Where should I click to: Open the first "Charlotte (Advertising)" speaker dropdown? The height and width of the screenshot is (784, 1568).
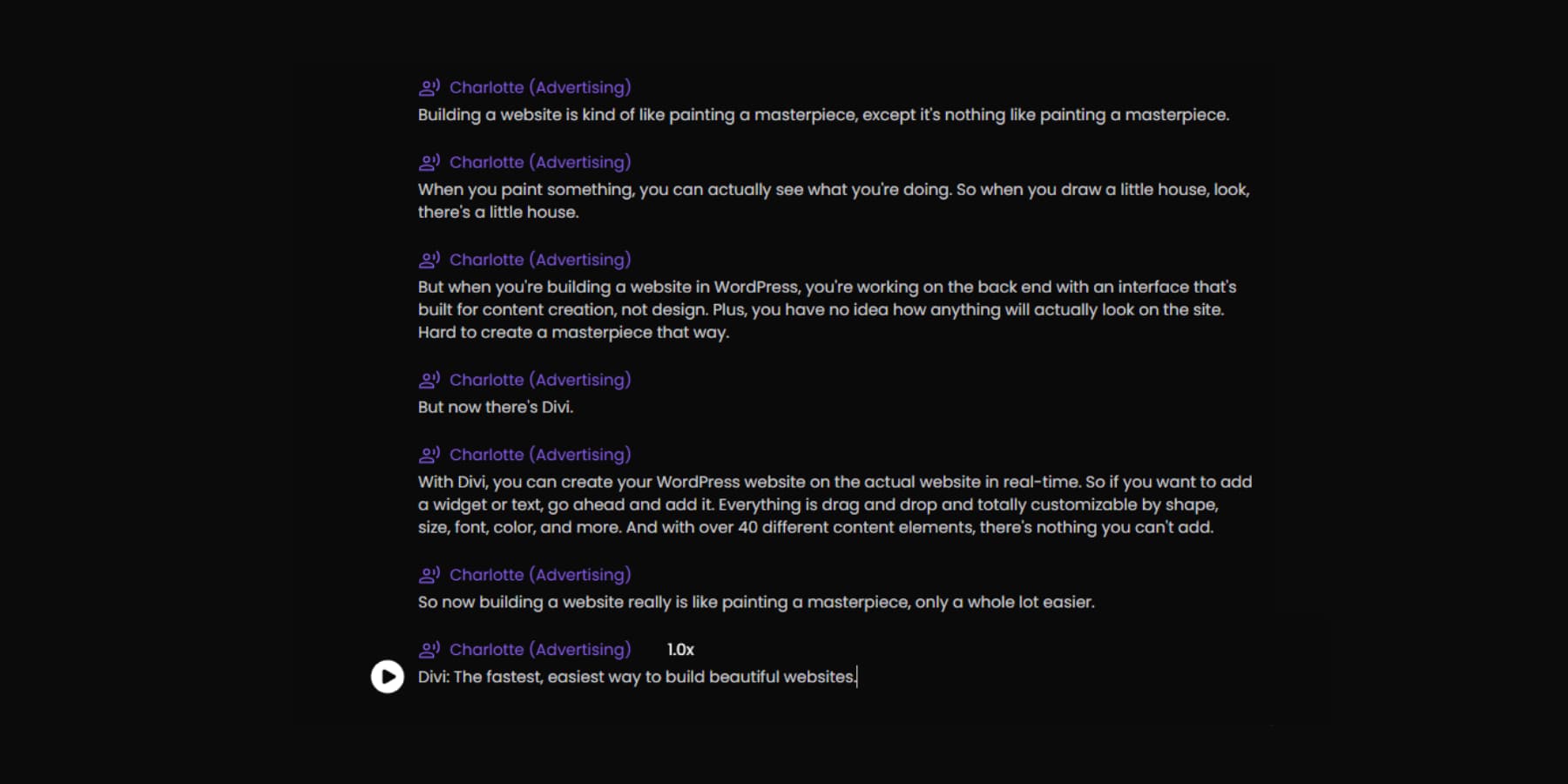point(540,86)
